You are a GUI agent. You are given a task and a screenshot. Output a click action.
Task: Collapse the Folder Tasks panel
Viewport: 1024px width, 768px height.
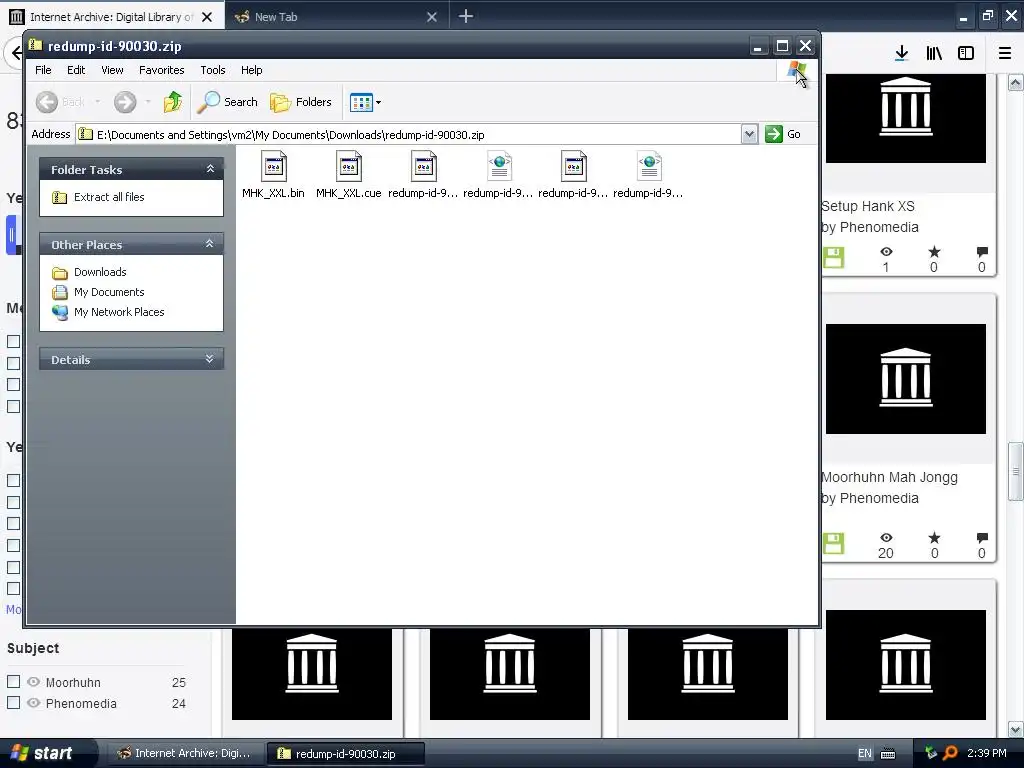pos(210,169)
